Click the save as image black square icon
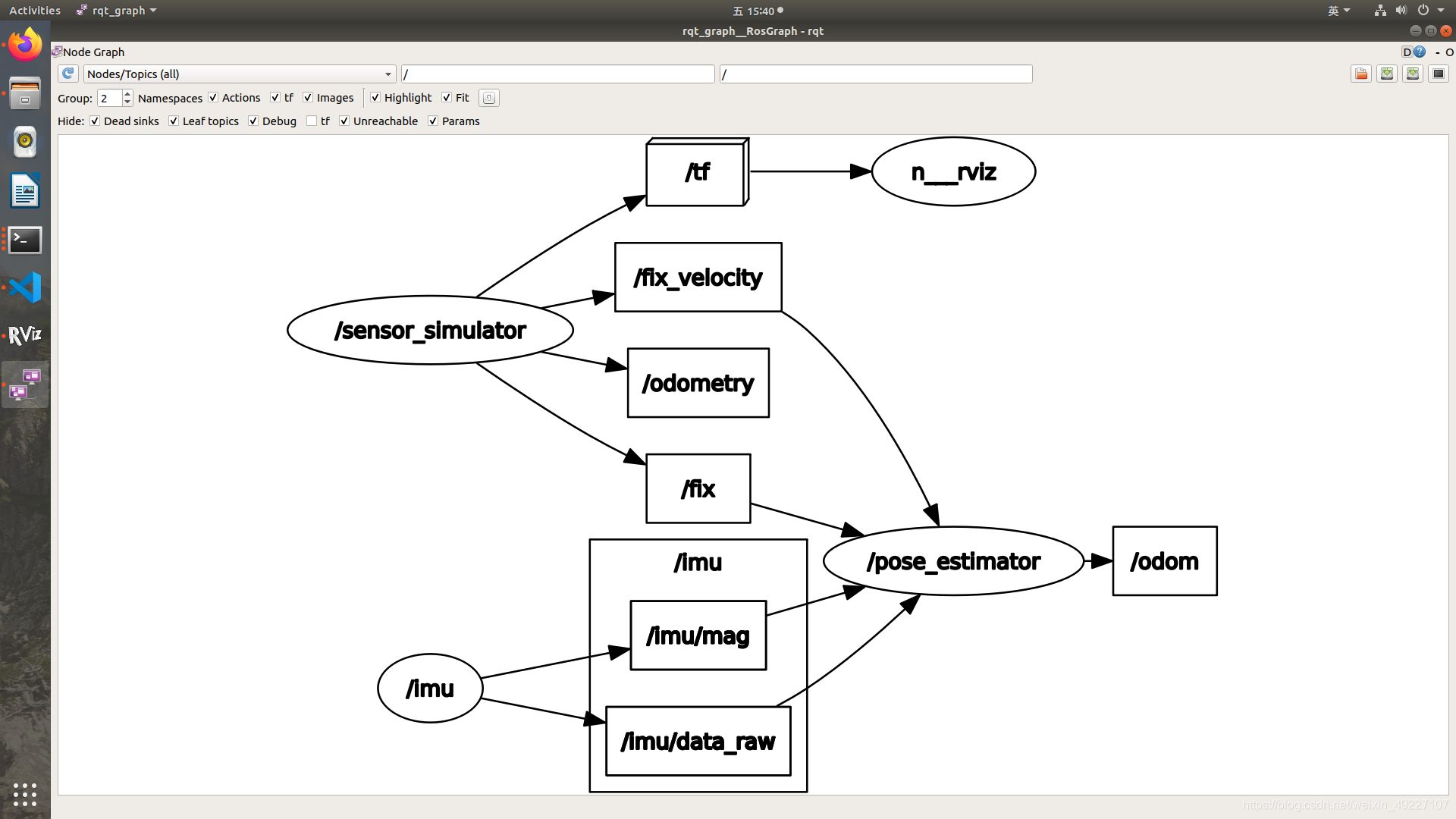The image size is (1456, 819). (1438, 74)
